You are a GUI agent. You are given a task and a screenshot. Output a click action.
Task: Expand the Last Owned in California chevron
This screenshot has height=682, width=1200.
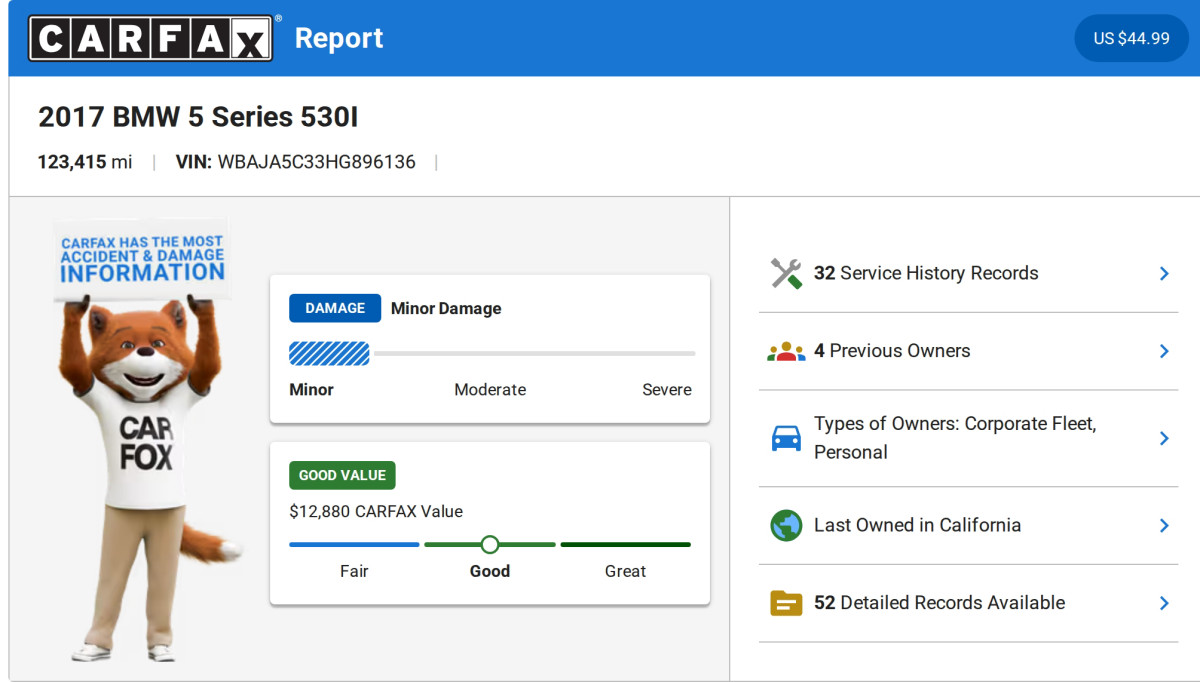pos(1164,525)
